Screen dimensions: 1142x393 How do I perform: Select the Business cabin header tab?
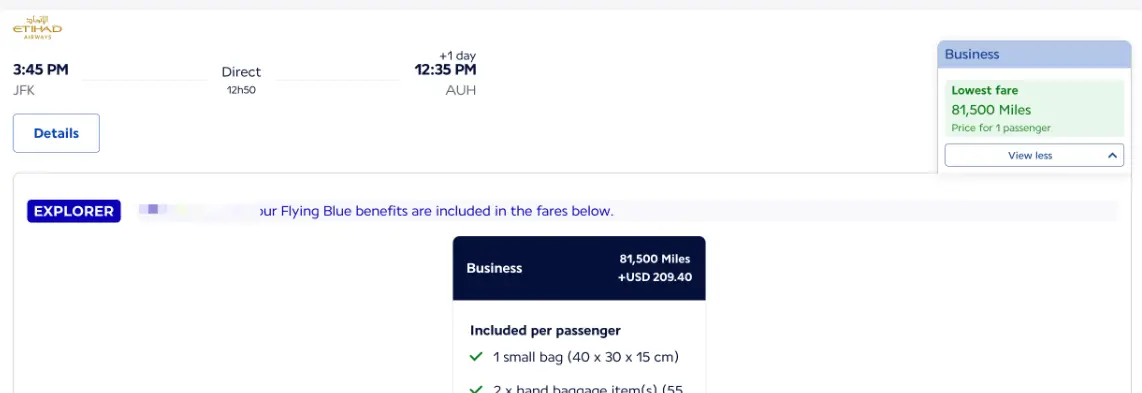click(x=1033, y=55)
